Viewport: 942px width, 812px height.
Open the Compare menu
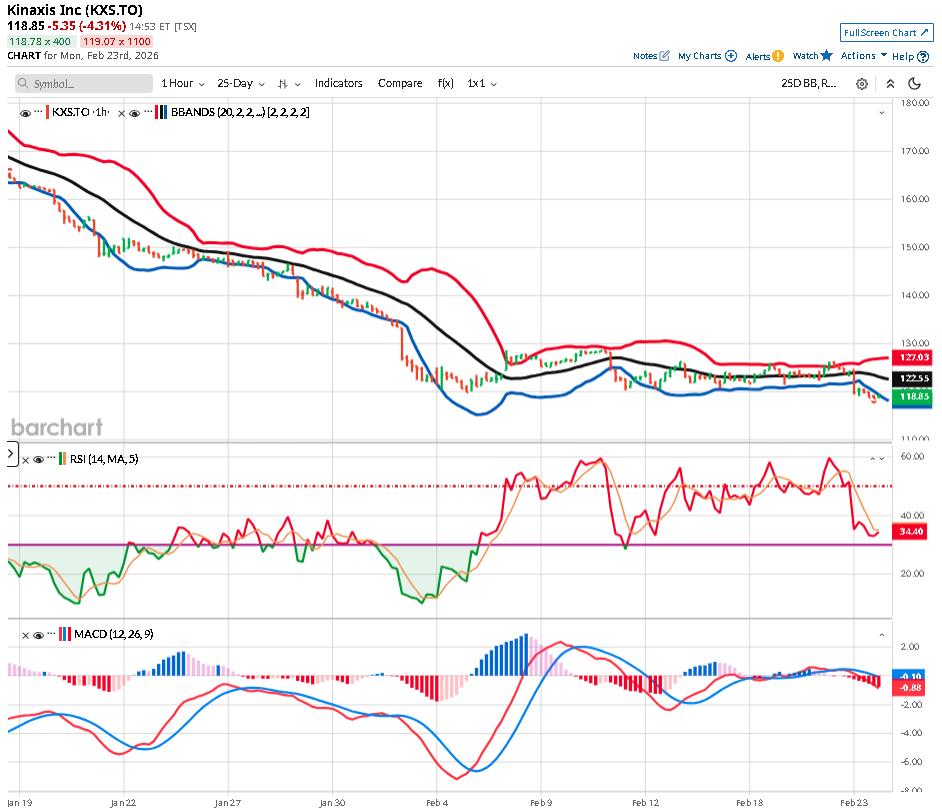[x=400, y=83]
